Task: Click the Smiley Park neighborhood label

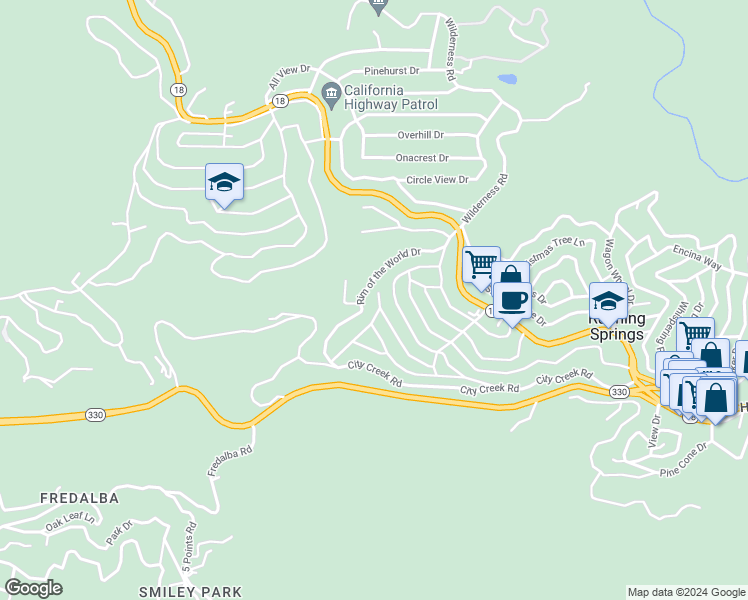Action: pos(190,592)
